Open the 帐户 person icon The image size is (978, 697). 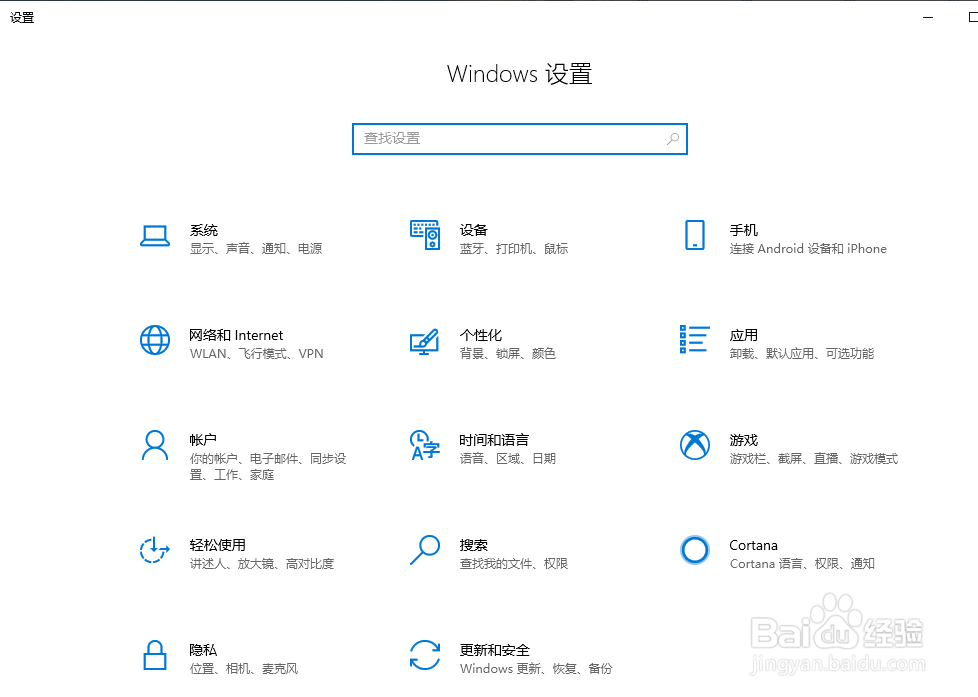point(155,445)
